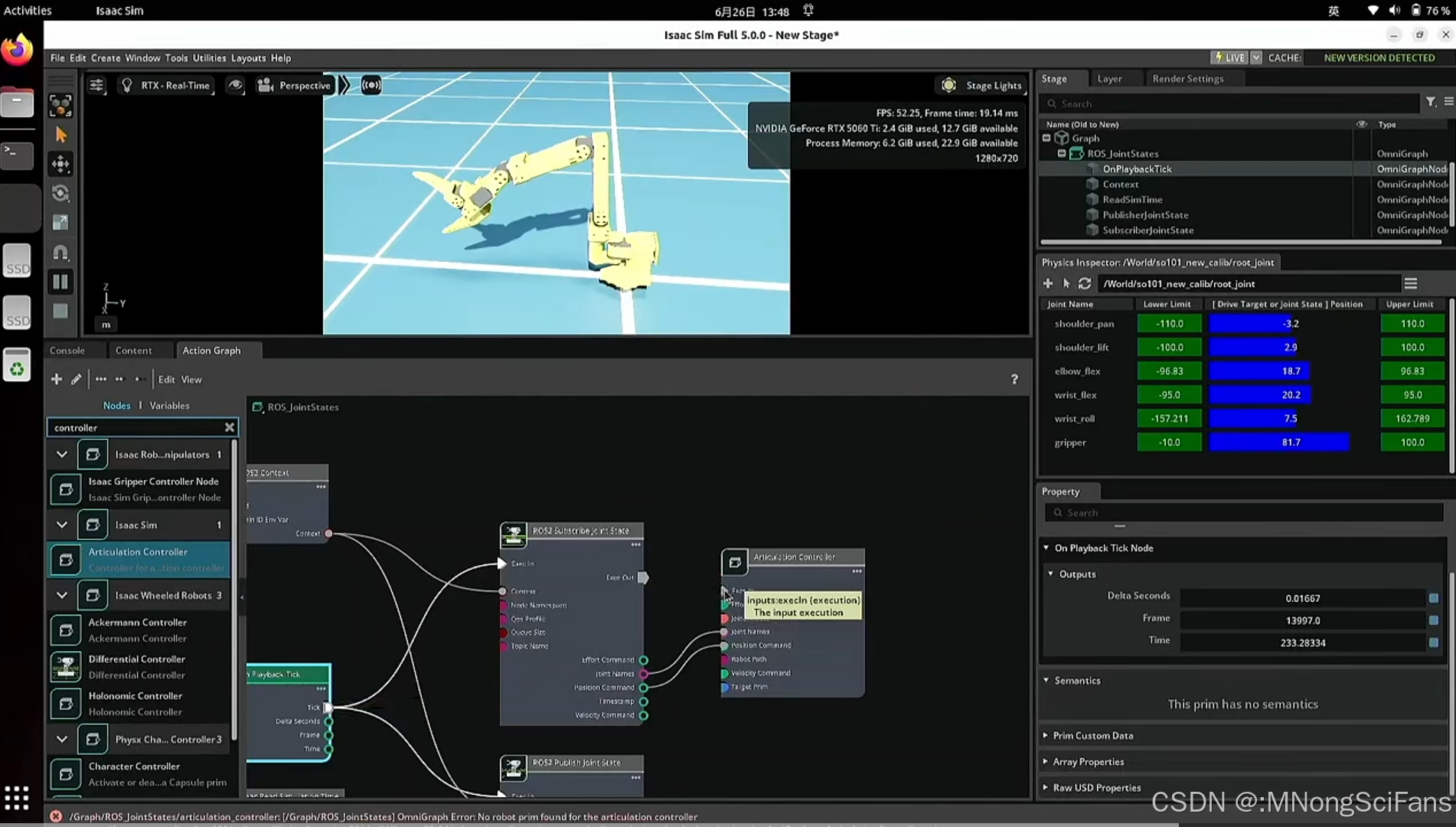Screen dimensions: 1456x827
Task: Adjust shoulder_pan position slider
Action: (1290, 324)
